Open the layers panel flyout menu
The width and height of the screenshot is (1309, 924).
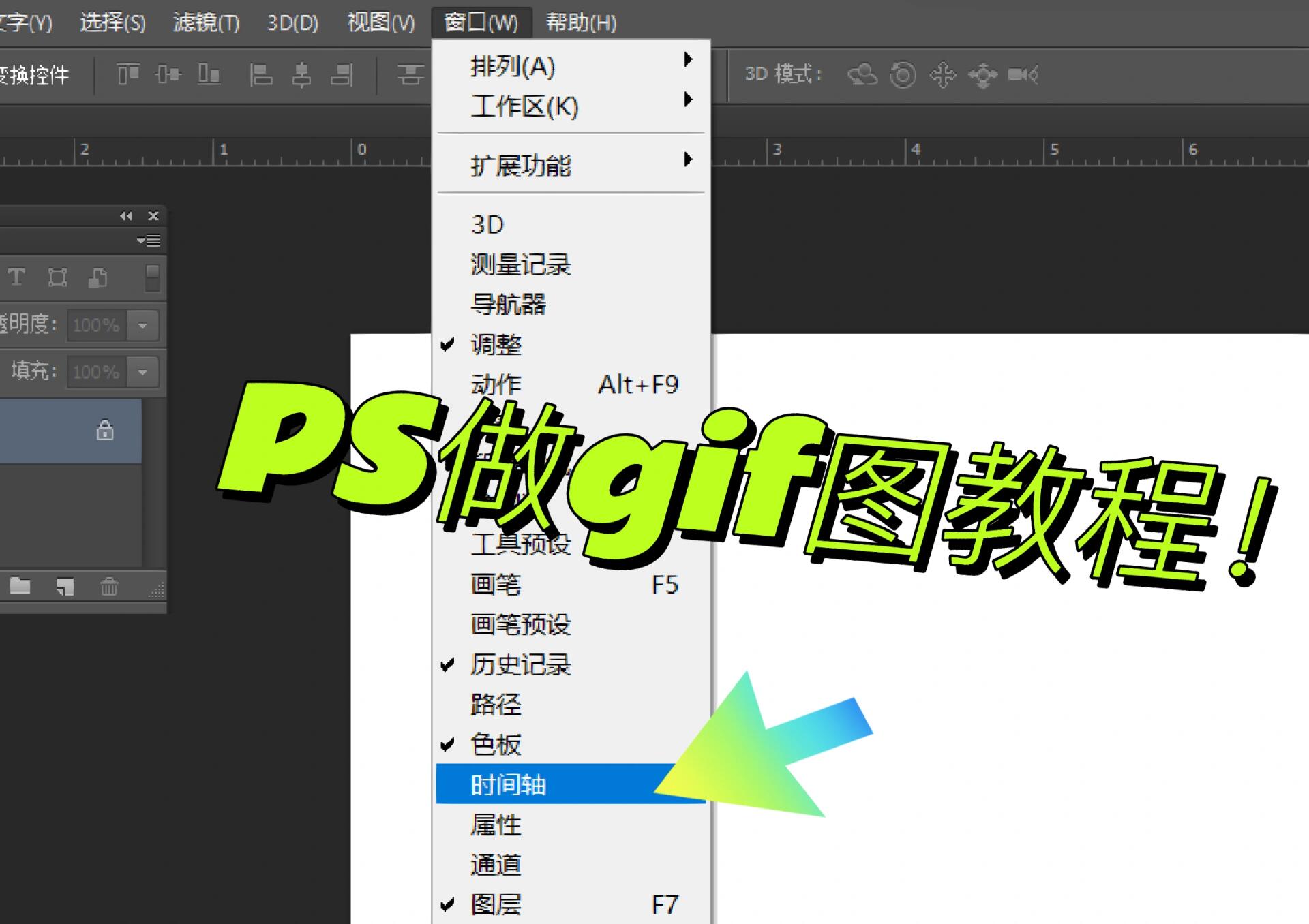[x=149, y=241]
